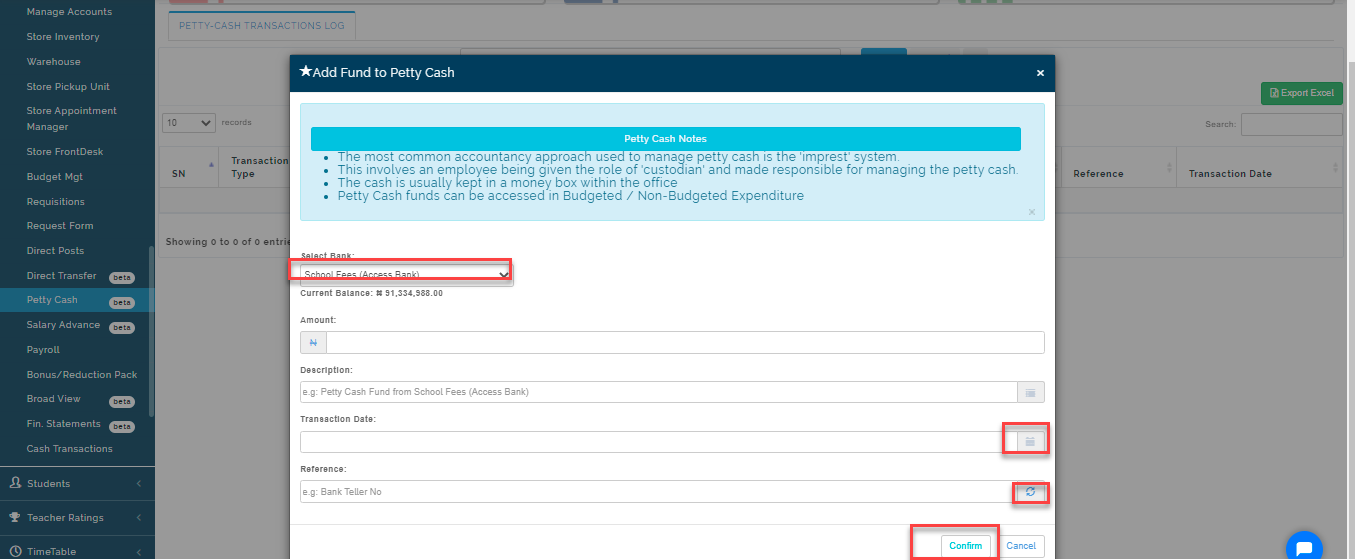Open Broad View beta menu item
This screenshot has height=560, width=1355.
point(54,399)
